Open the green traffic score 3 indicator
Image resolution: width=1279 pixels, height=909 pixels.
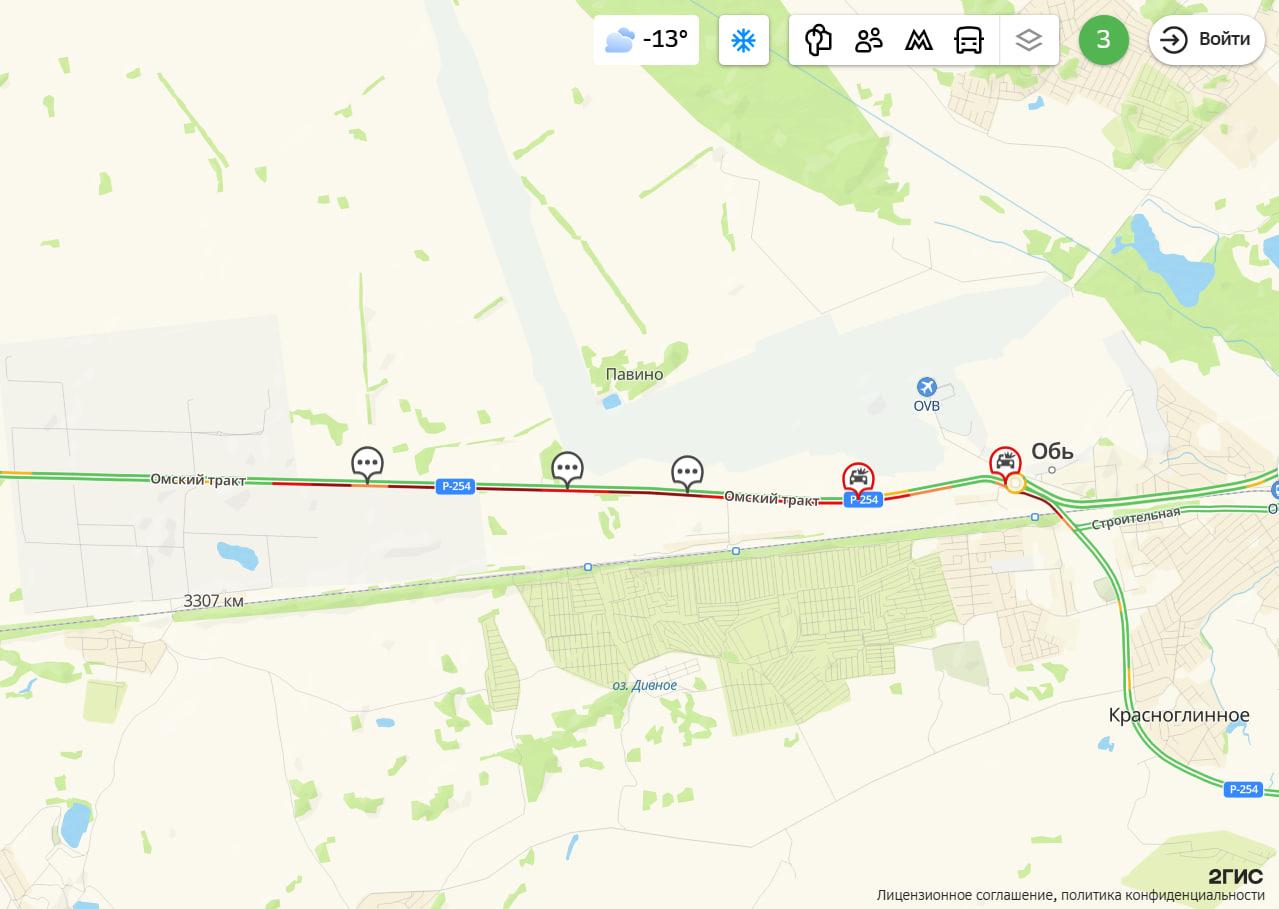[x=1103, y=40]
